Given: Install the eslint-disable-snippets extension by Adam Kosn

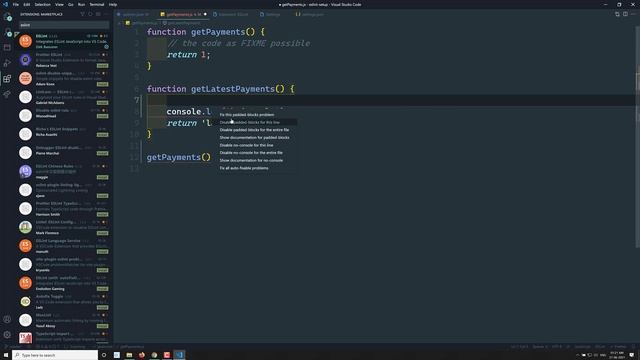Looking at the screenshot, I should (x=102, y=84).
